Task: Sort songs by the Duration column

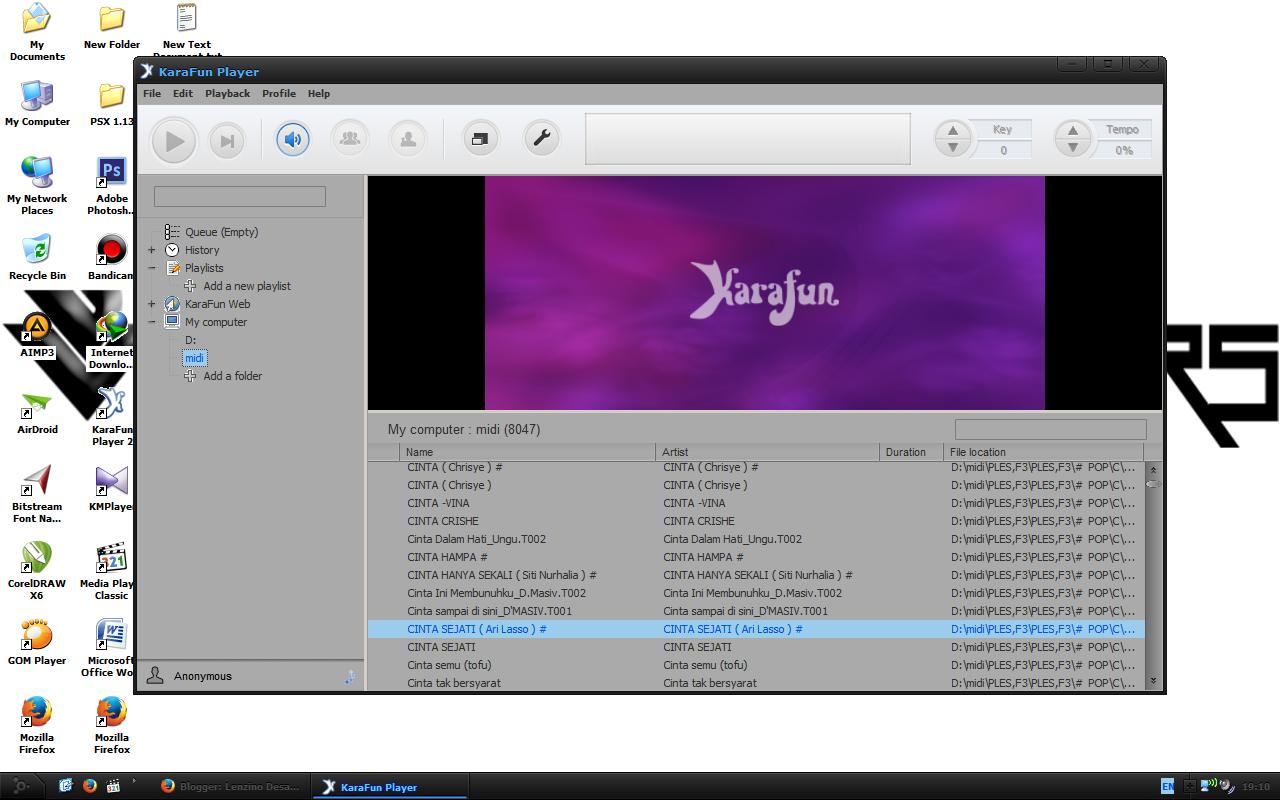Action: click(x=912, y=452)
